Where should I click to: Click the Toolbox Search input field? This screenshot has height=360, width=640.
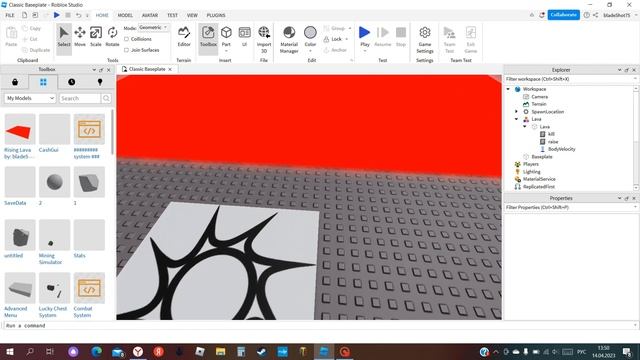click(x=80, y=98)
